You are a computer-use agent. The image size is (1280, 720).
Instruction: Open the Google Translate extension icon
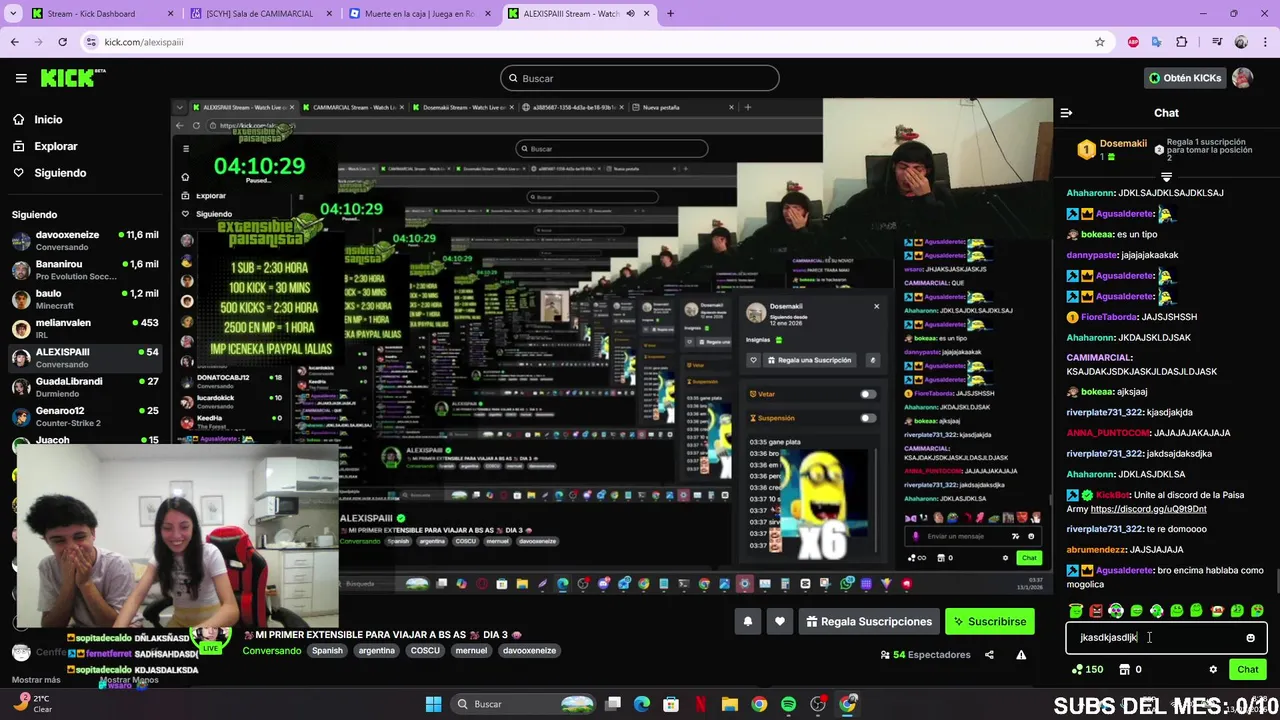pos(1157,42)
